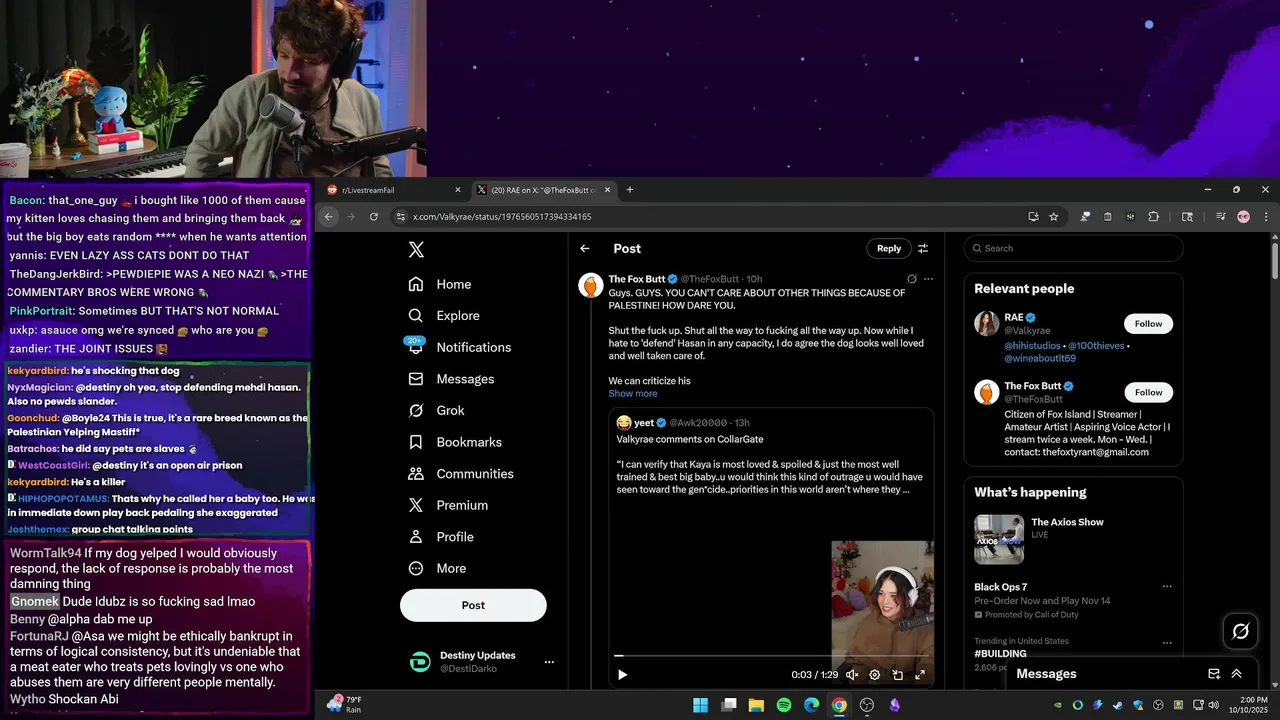Open the #BUILDING trending topic
Viewport: 1280px width, 720px height.
point(1000,653)
